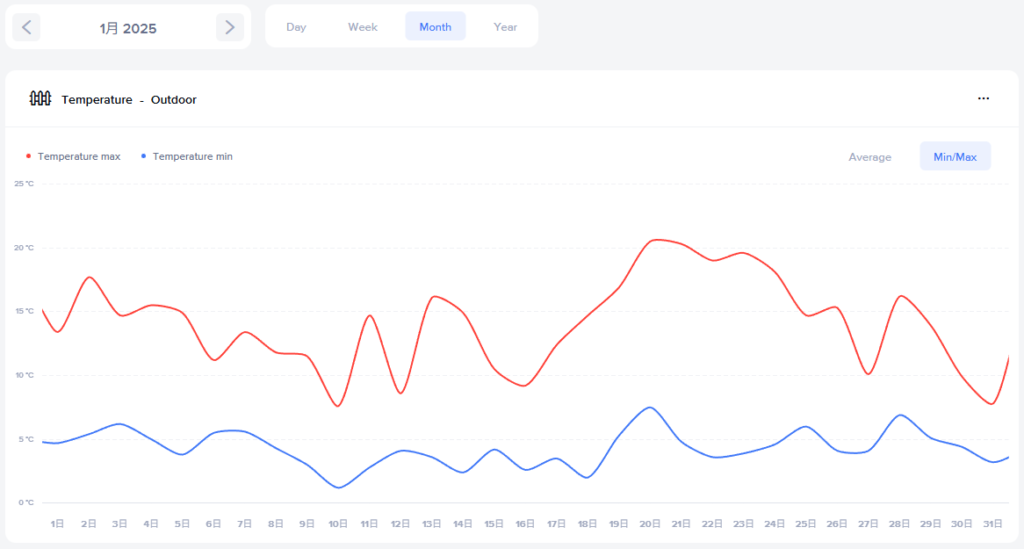Switch to Year view tab
Viewport: 1024px width, 549px height.
505,27
